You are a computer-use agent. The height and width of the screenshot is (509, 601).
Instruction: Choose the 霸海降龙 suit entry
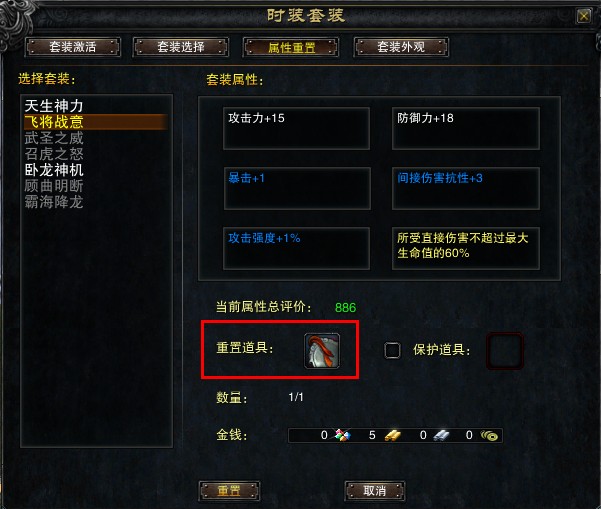(54, 202)
